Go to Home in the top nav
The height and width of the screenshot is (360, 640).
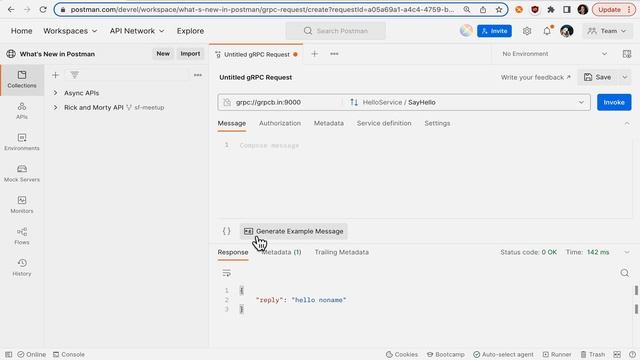[x=21, y=31]
